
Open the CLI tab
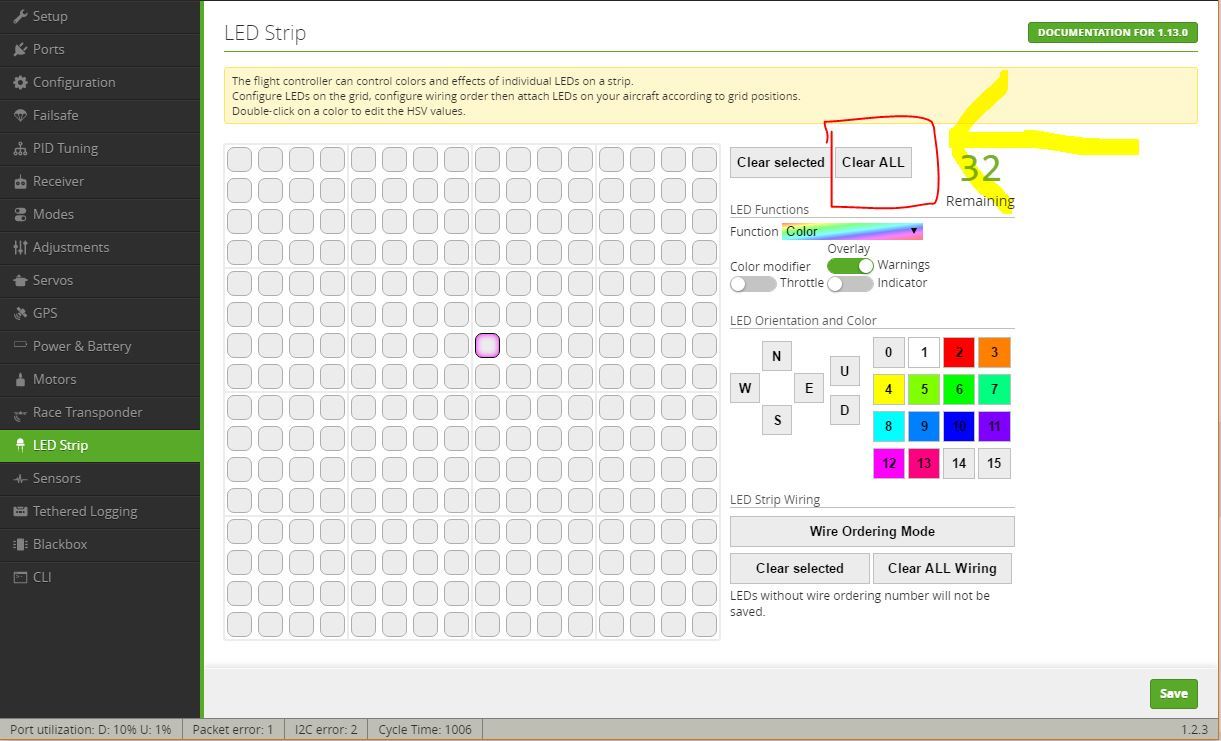pyautogui.click(x=100, y=577)
